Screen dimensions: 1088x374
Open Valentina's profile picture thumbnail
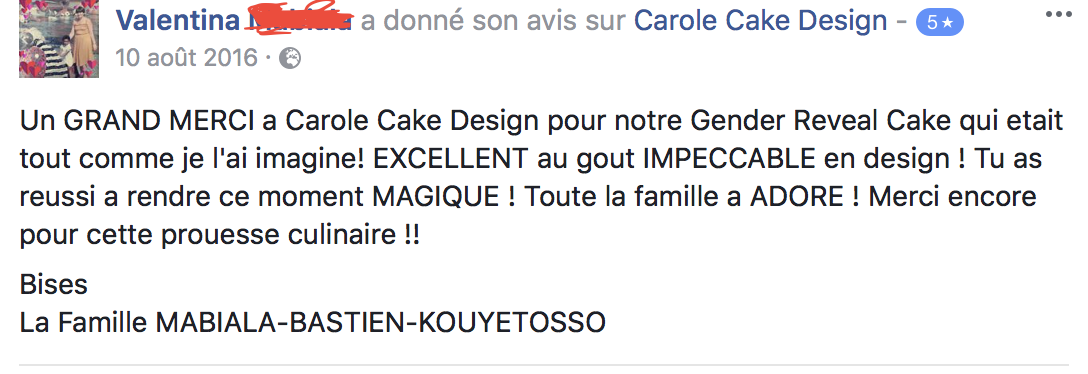click(59, 39)
